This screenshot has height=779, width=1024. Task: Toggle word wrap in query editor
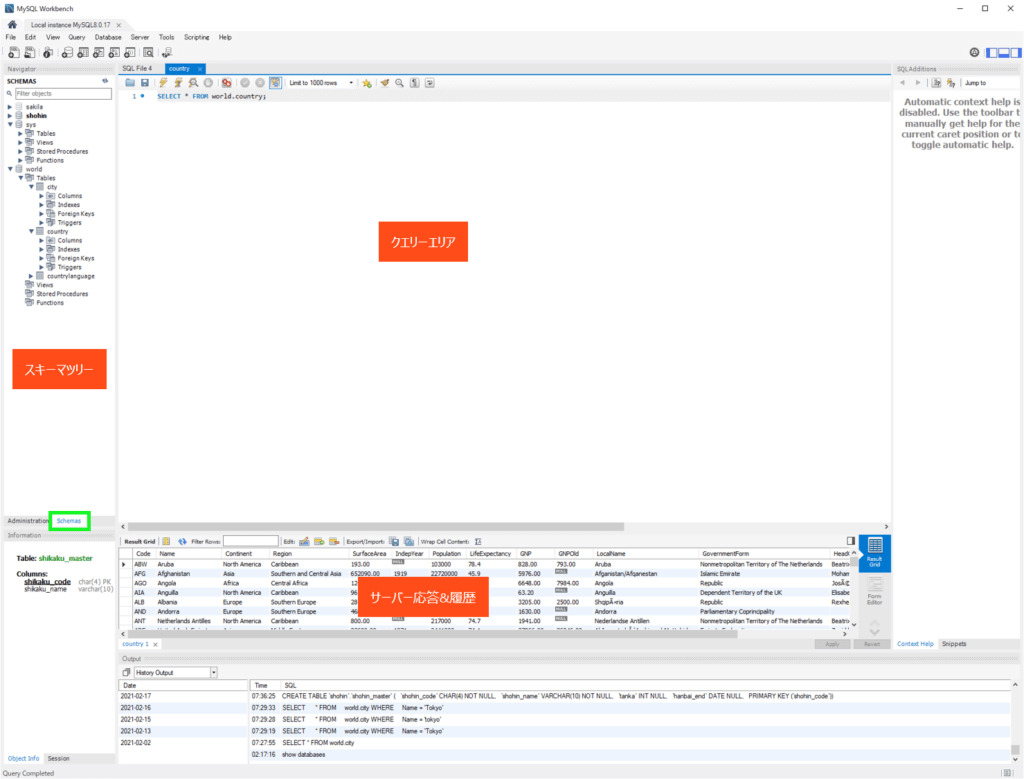pyautogui.click(x=430, y=83)
